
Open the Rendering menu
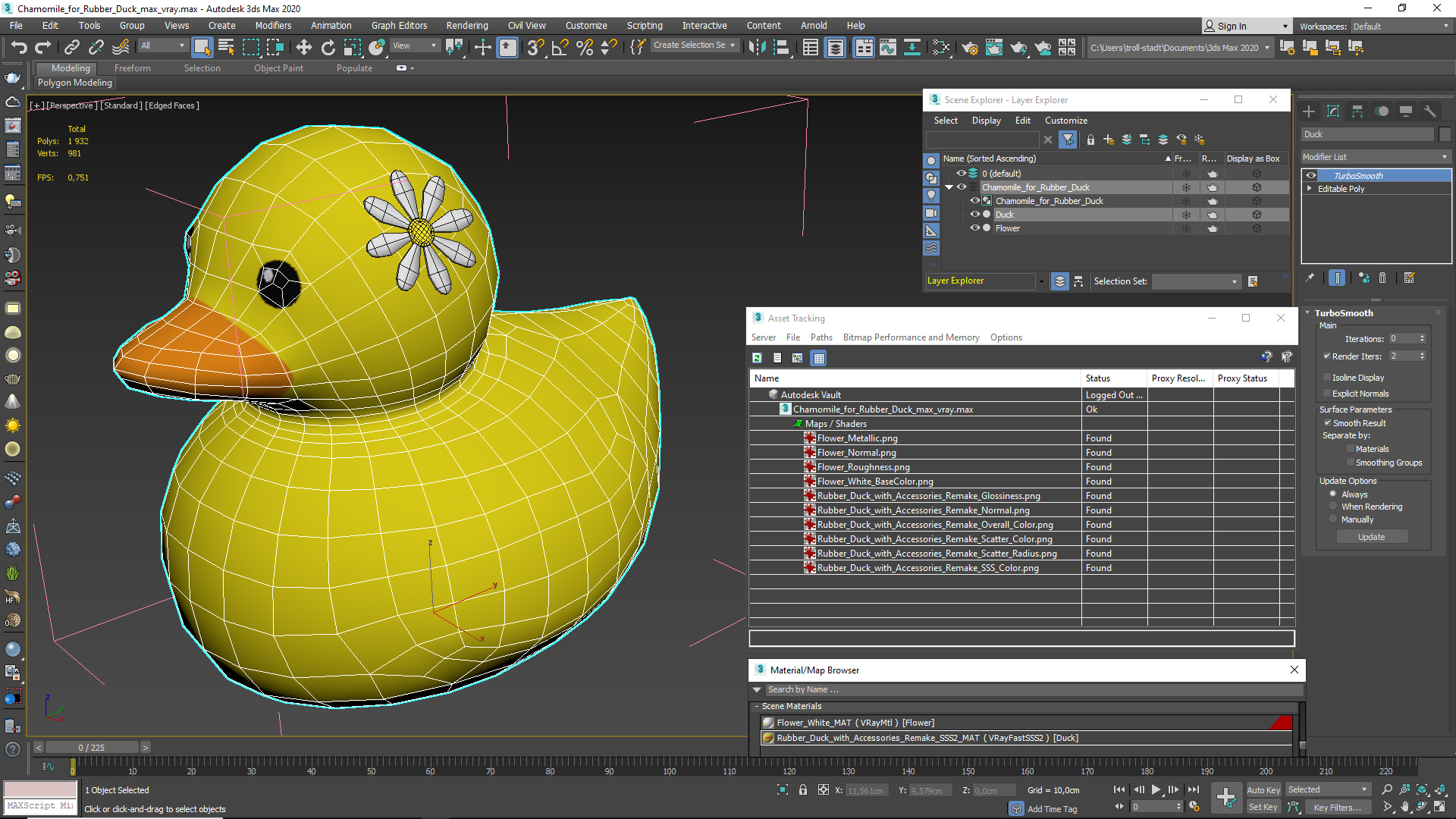point(467,26)
